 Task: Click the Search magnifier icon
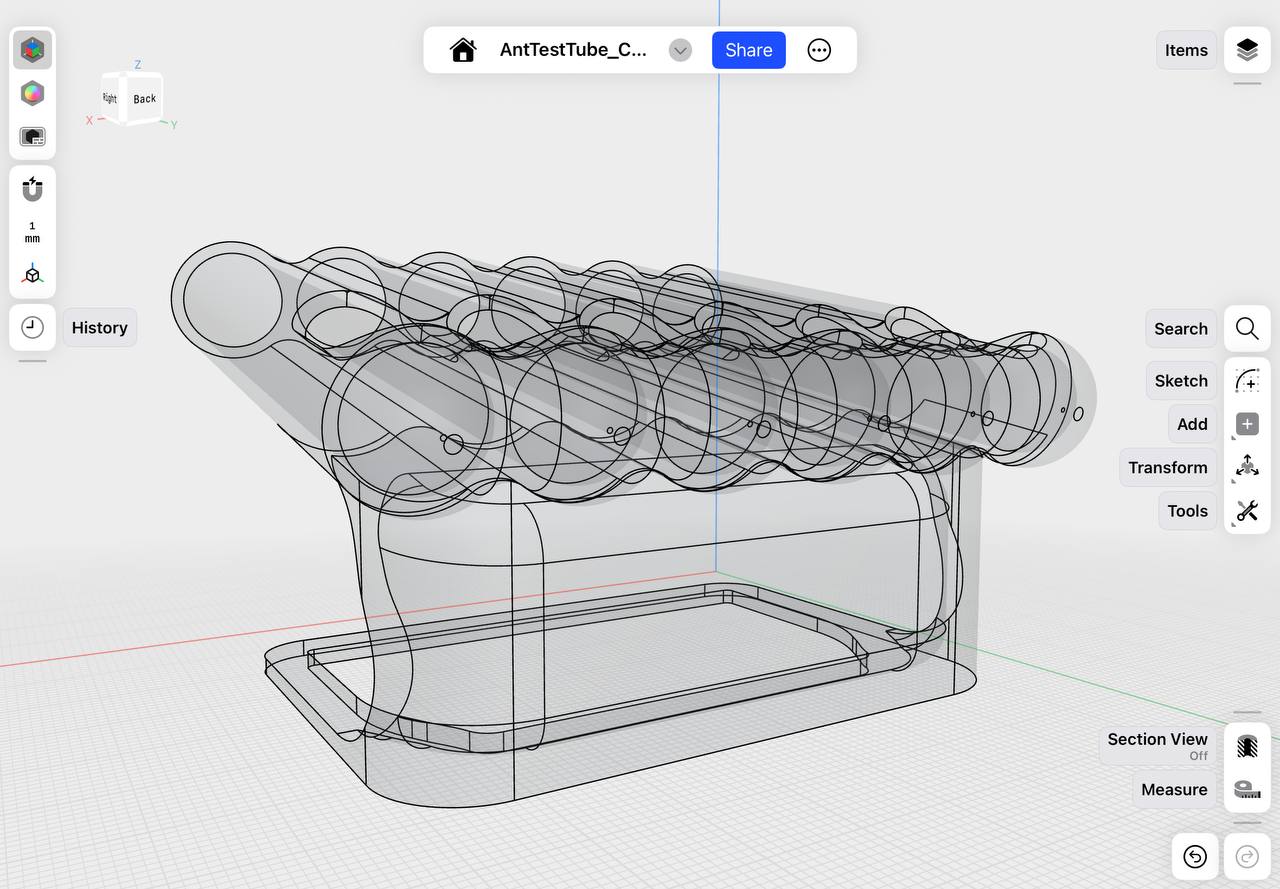[x=1247, y=329]
